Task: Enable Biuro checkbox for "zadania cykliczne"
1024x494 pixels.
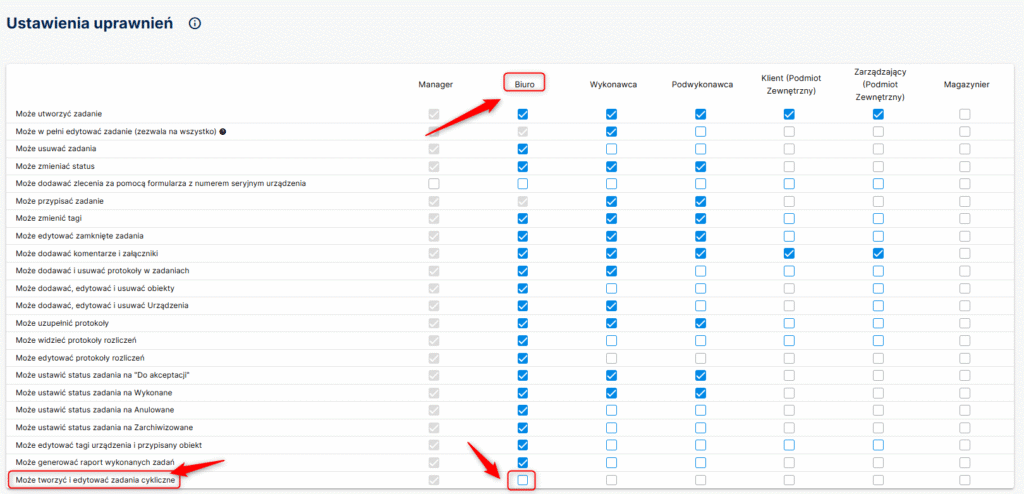Action: (x=522, y=481)
